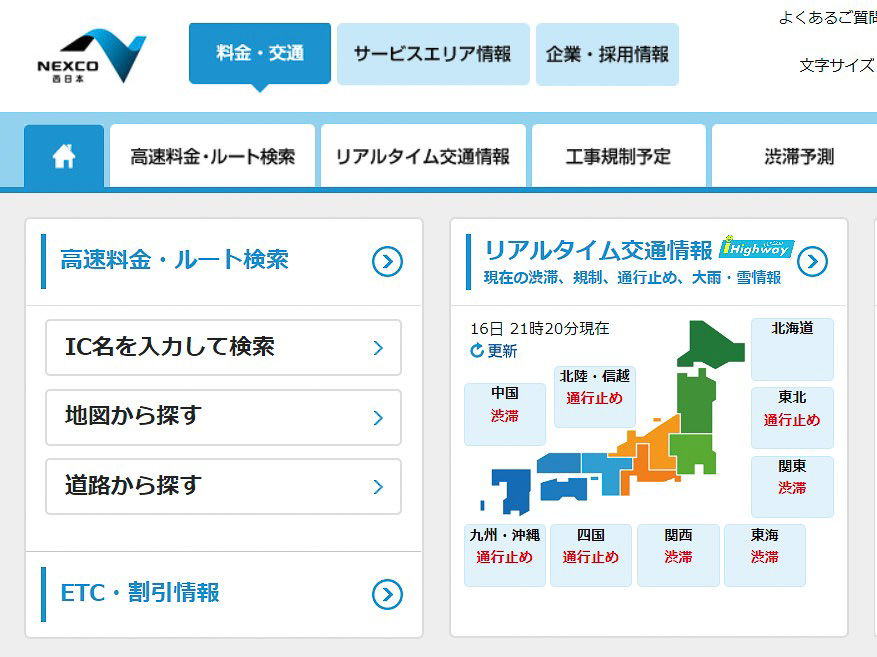
Task: Click よくあるご質問 link at top
Action: [x=827, y=17]
